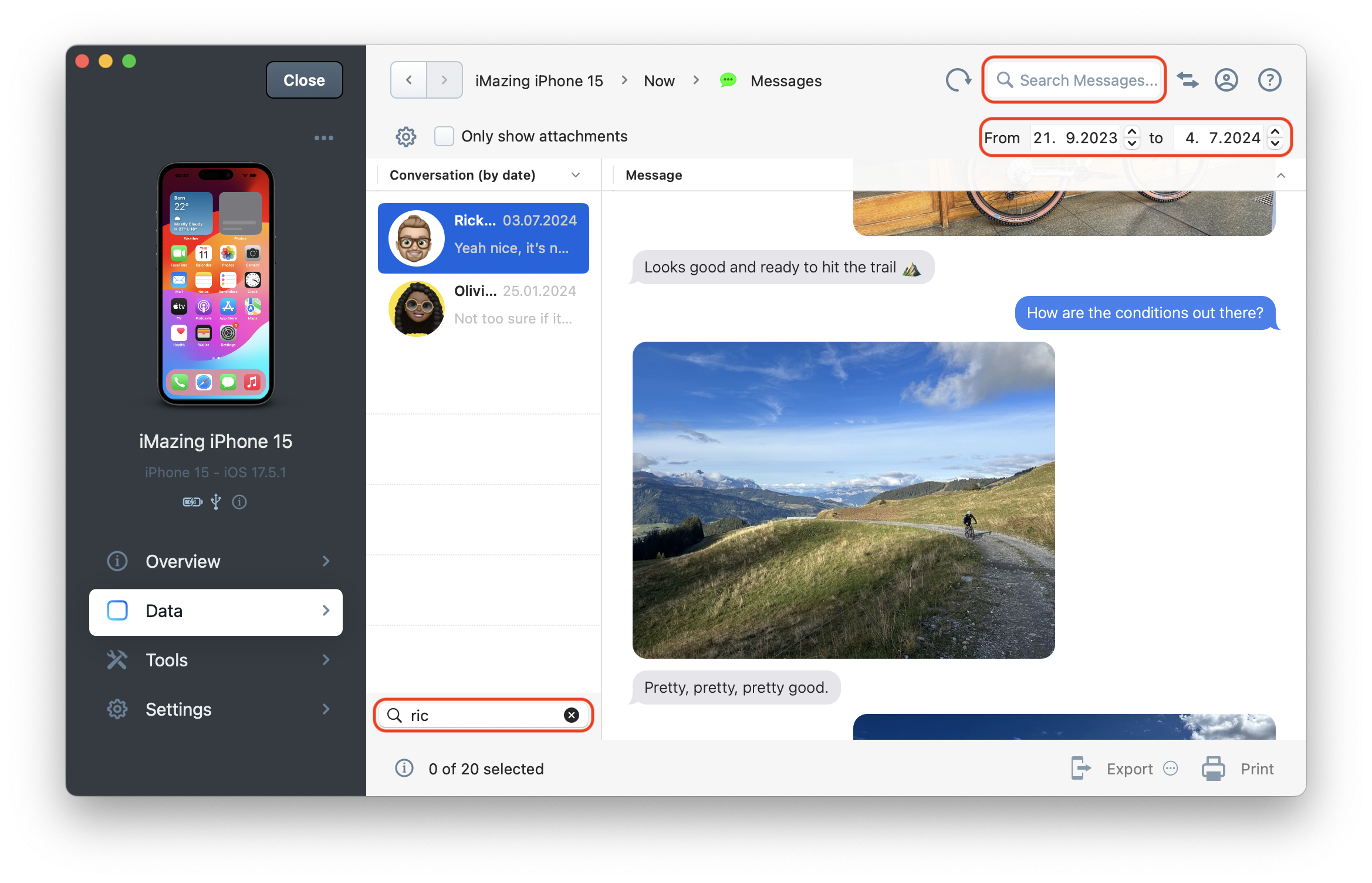This screenshot has height=883, width=1372.
Task: Click Rick's memoji avatar
Action: [417, 238]
